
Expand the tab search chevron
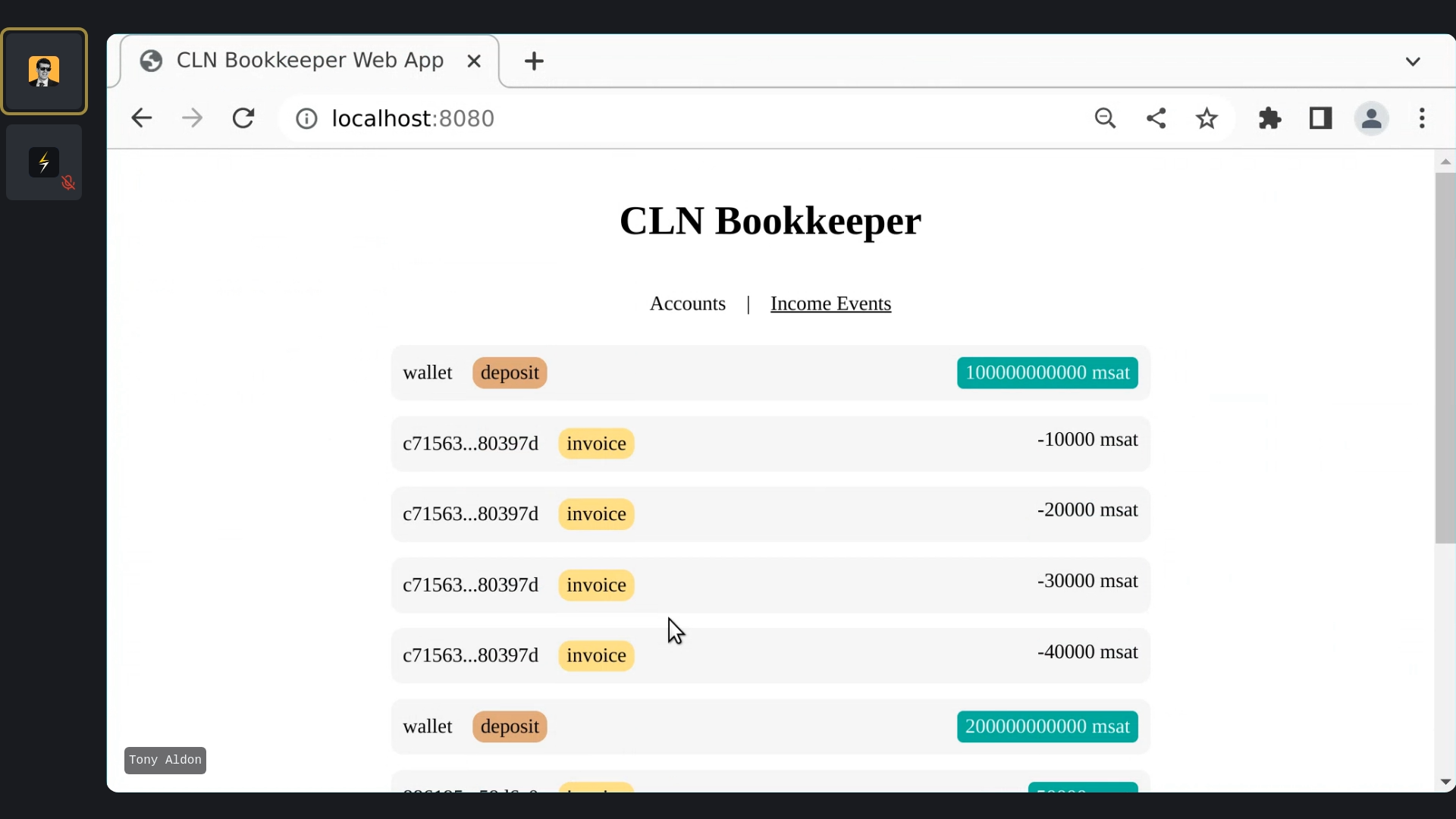[1412, 61]
